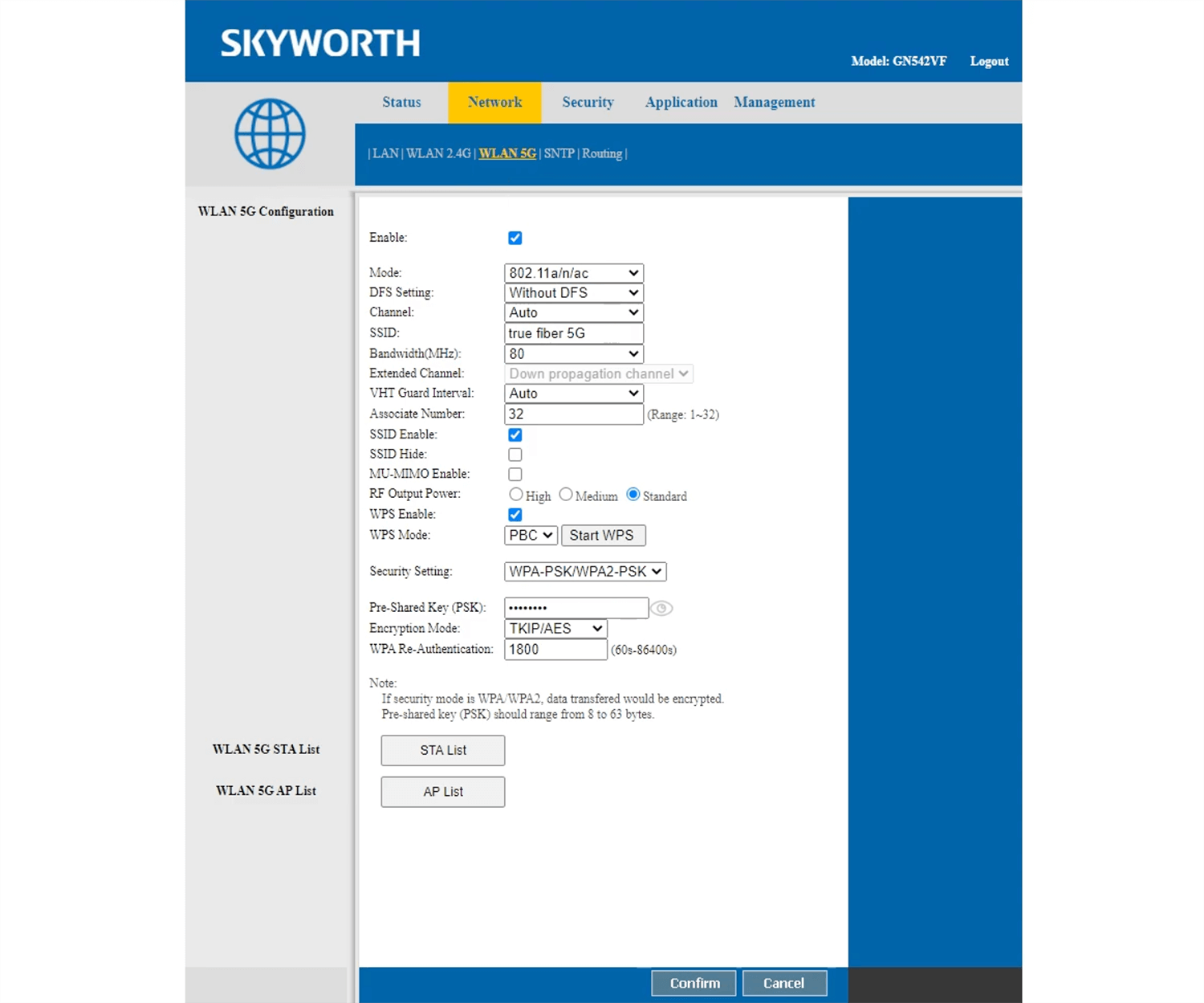1204x1003 pixels.
Task: Switch to the Security tab
Action: pyautogui.click(x=588, y=103)
